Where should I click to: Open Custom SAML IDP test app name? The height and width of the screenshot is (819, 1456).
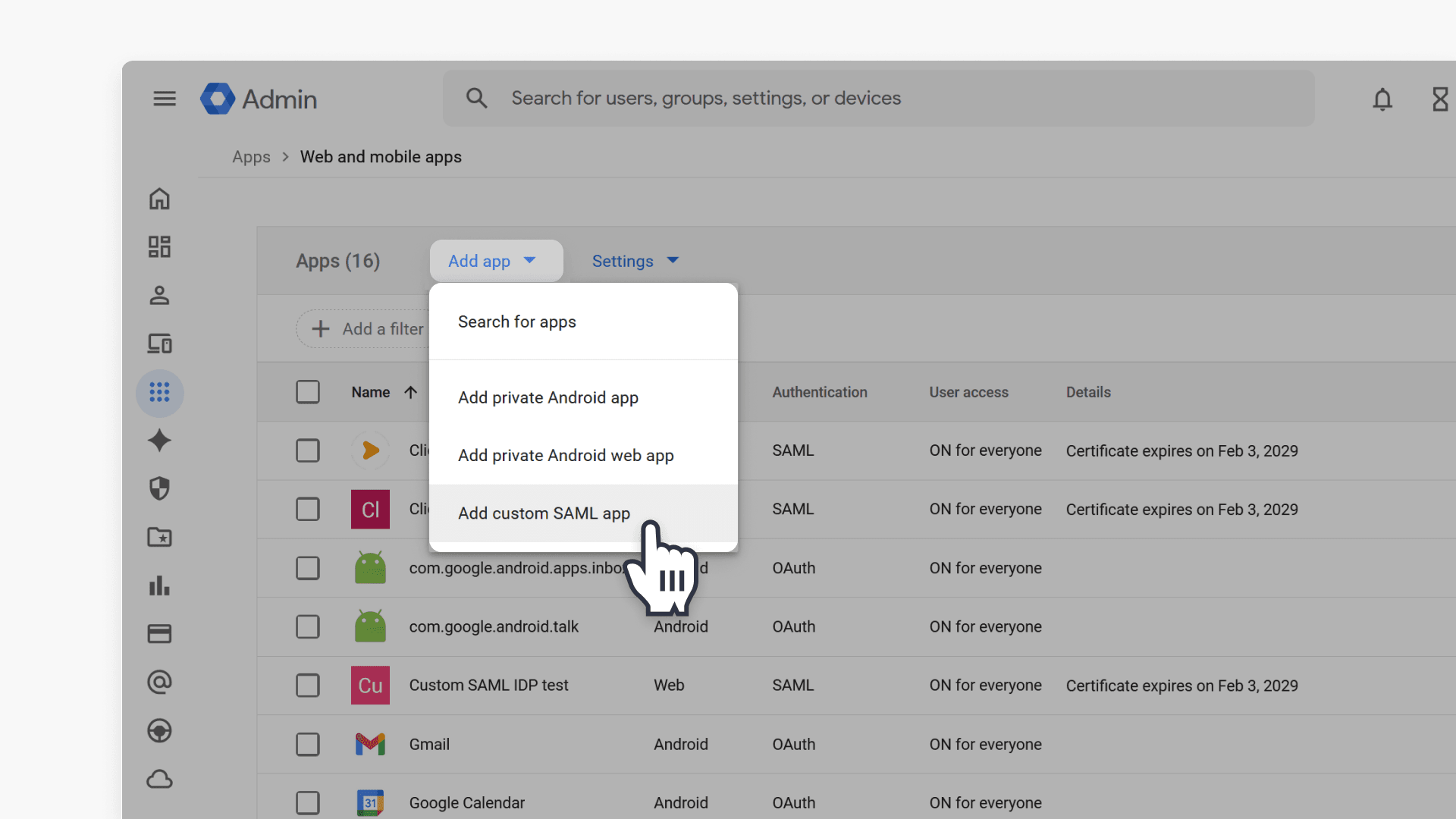pyautogui.click(x=488, y=685)
